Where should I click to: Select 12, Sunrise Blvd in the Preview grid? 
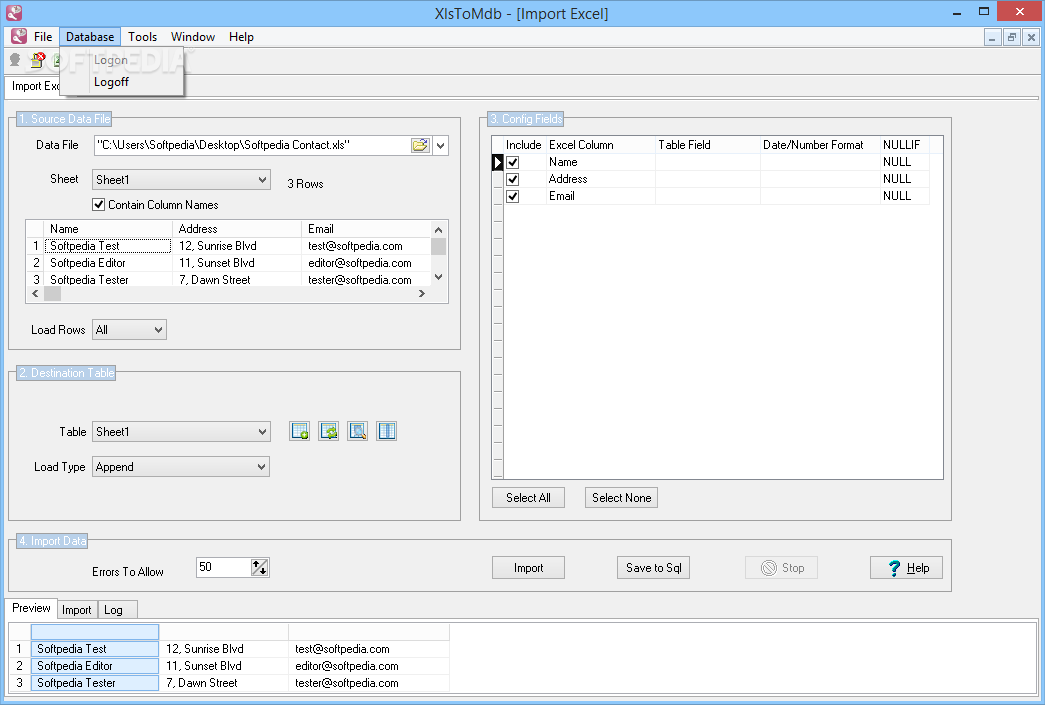pyautogui.click(x=224, y=649)
